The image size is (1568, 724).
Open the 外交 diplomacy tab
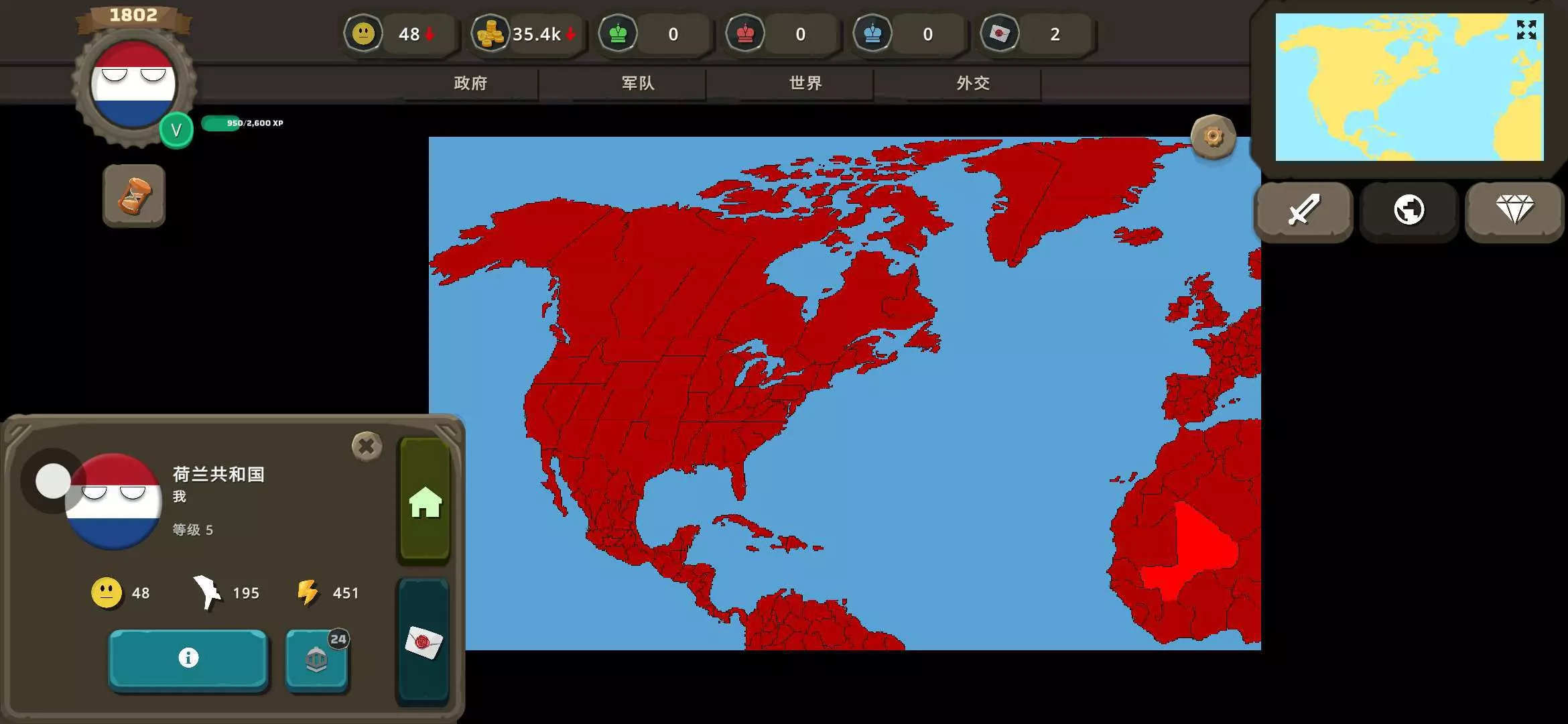click(973, 83)
